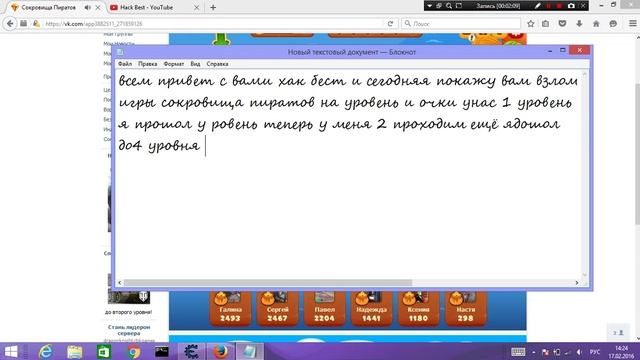Screen dimensions: 640x360
Task: Close the Hack Best - YouTube tab
Action: 196,7
